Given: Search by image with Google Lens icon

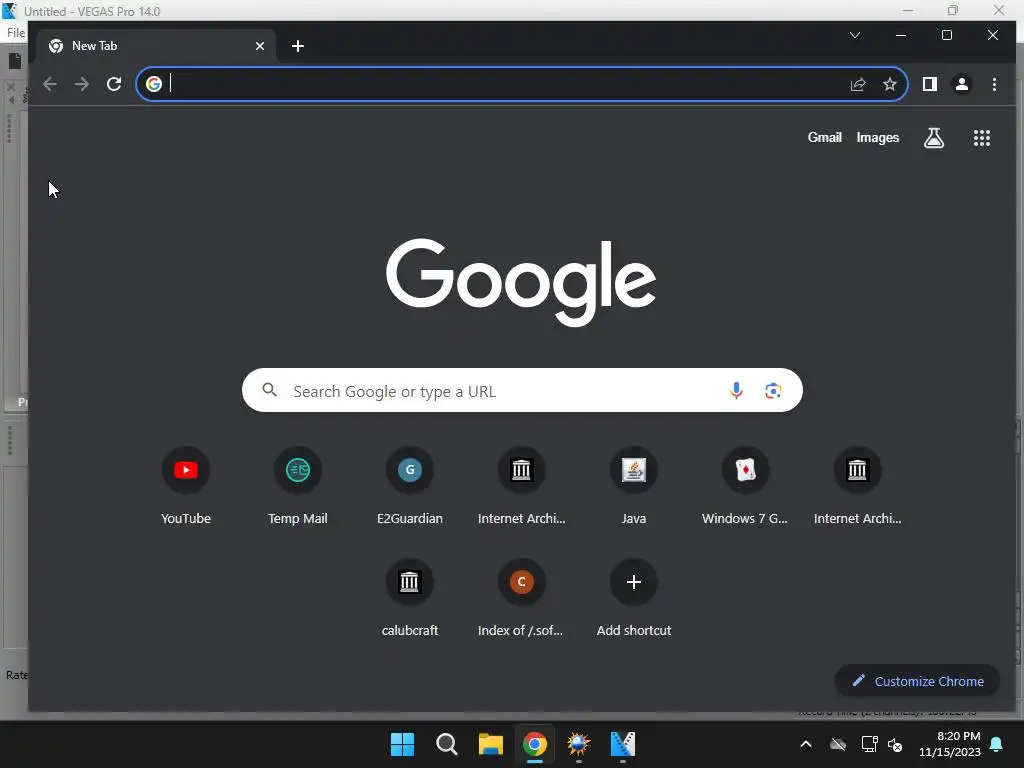Looking at the screenshot, I should pyautogui.click(x=773, y=391).
